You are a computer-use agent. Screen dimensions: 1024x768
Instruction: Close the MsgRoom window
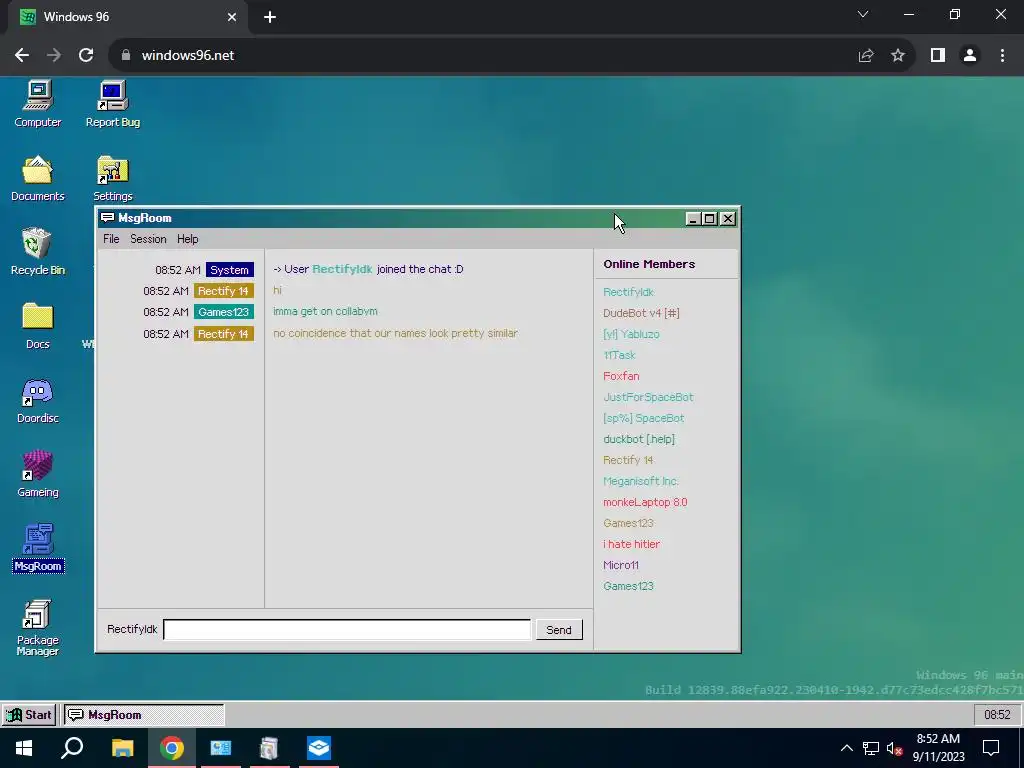[x=728, y=219]
